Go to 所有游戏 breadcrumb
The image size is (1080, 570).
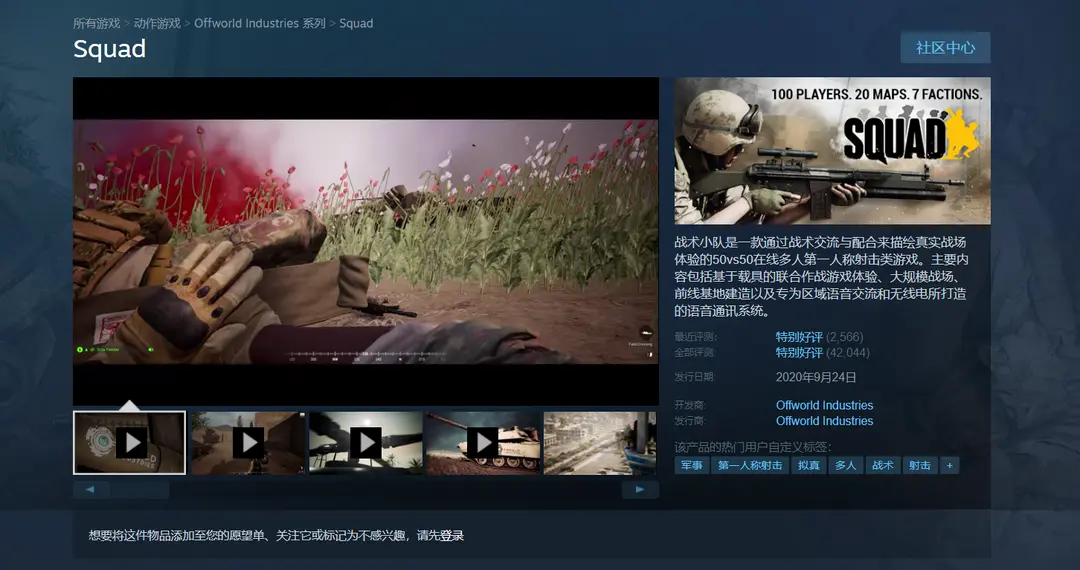96,23
